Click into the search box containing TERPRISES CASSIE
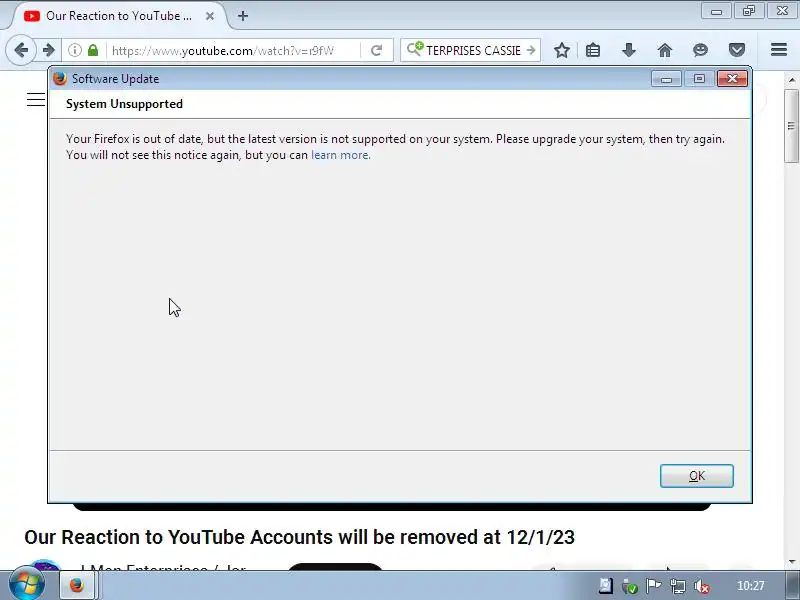Screen dimensions: 800x600 coord(473,51)
